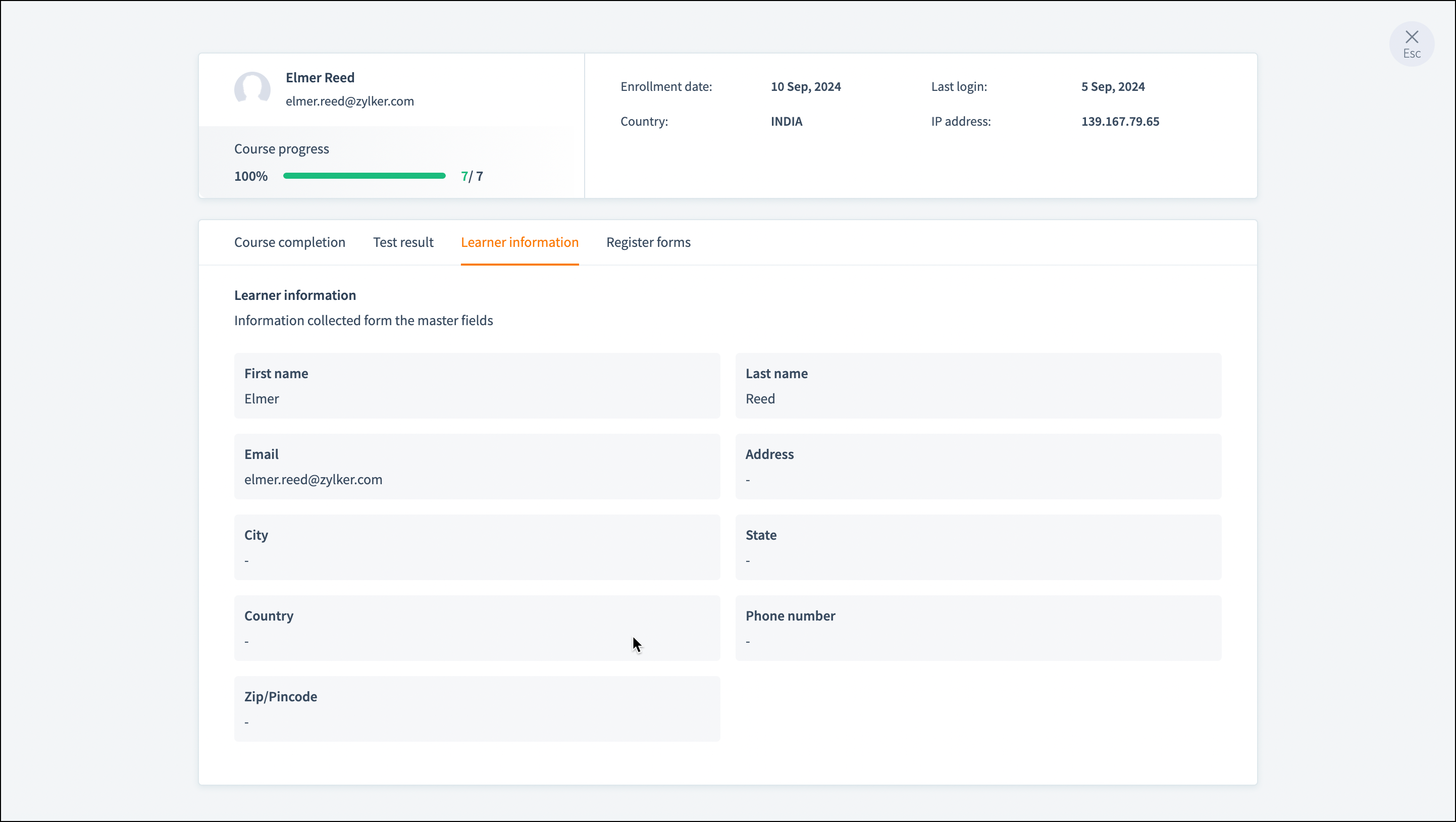Click Elmer Reed's profile avatar
This screenshot has width=1456, height=822.
(252, 89)
